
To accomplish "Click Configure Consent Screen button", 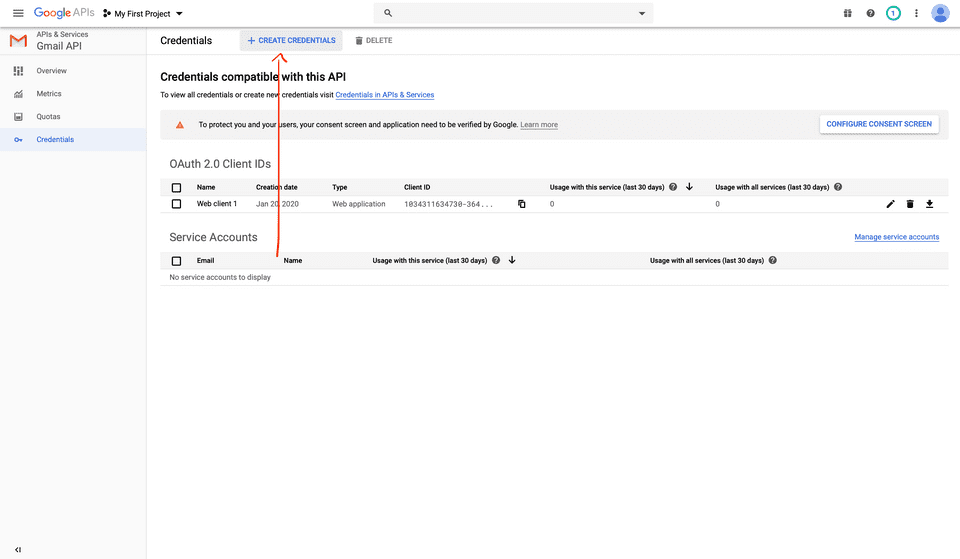I will 879,124.
